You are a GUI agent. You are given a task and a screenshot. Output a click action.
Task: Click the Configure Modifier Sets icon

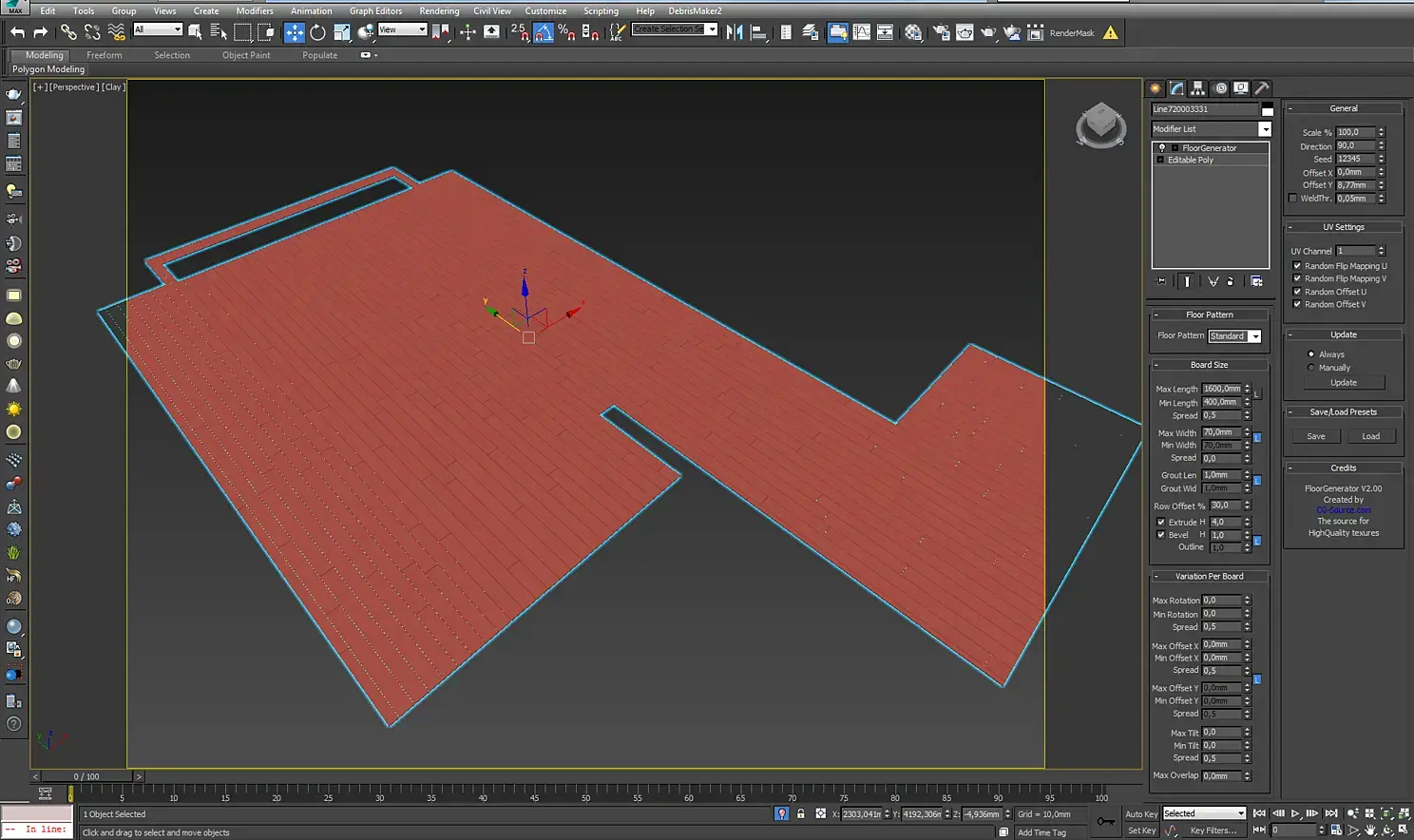(1256, 281)
